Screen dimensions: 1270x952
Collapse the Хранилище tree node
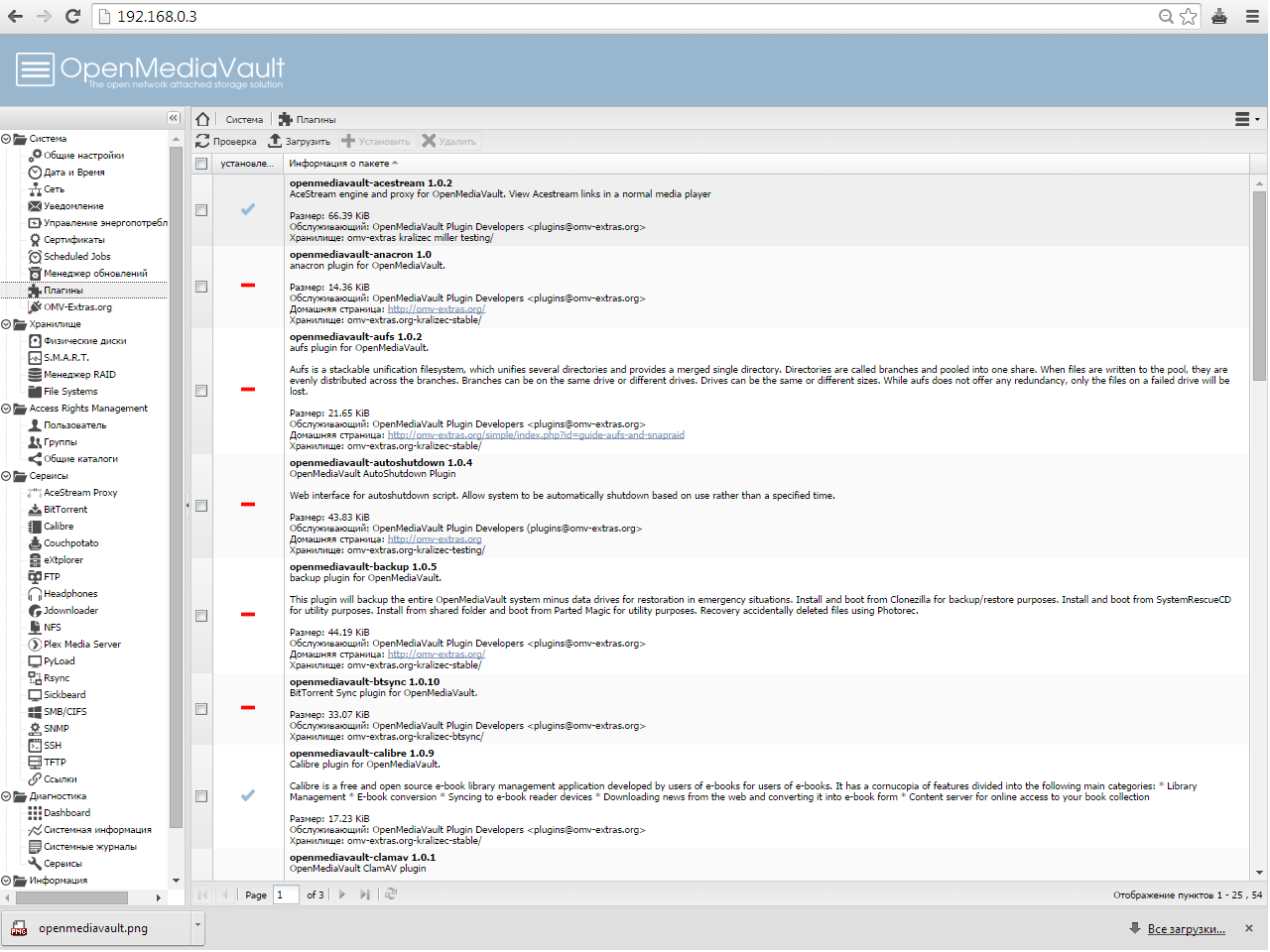coord(6,324)
